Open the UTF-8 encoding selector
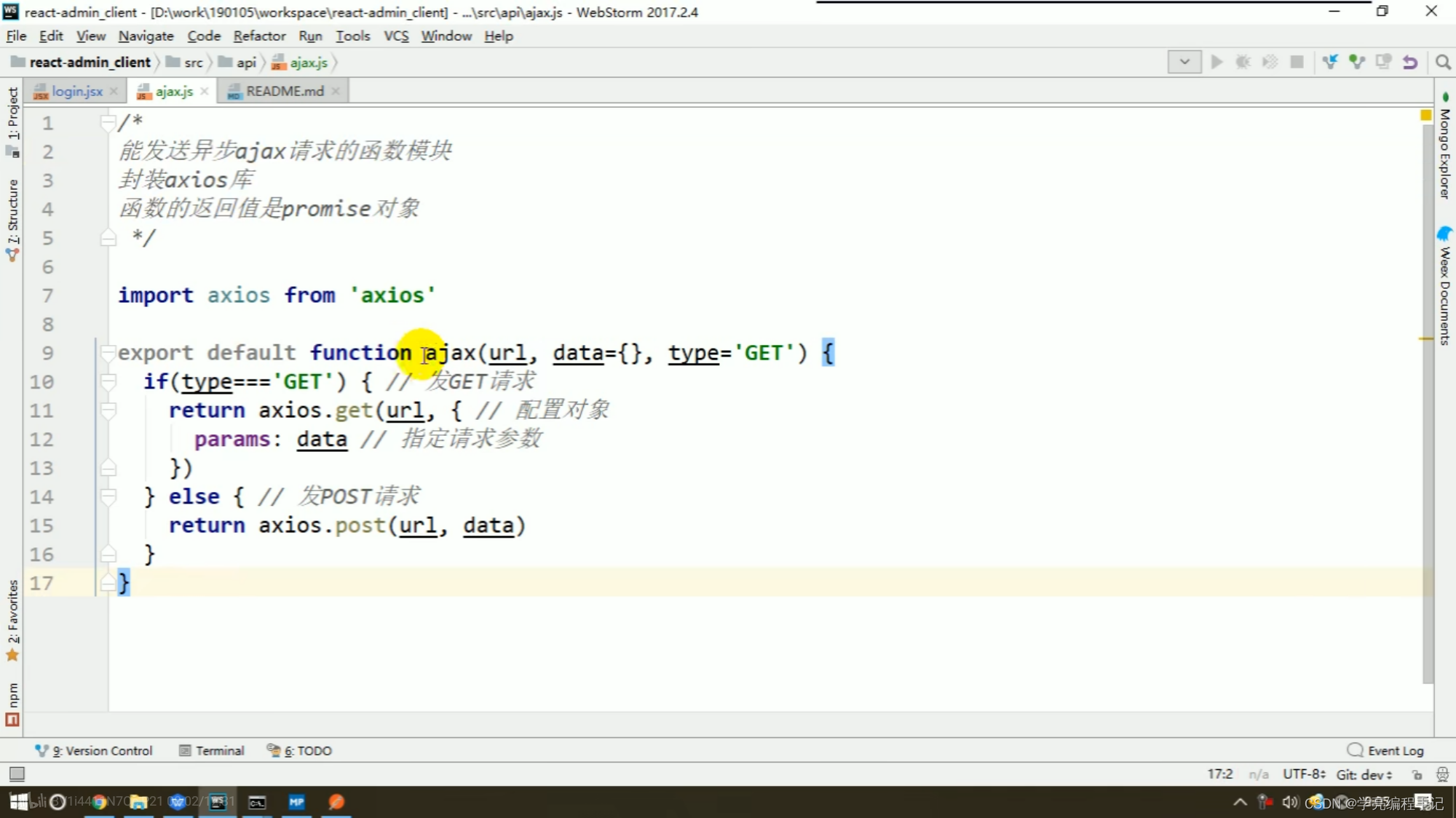This screenshot has height=818, width=1456. coord(1304,774)
